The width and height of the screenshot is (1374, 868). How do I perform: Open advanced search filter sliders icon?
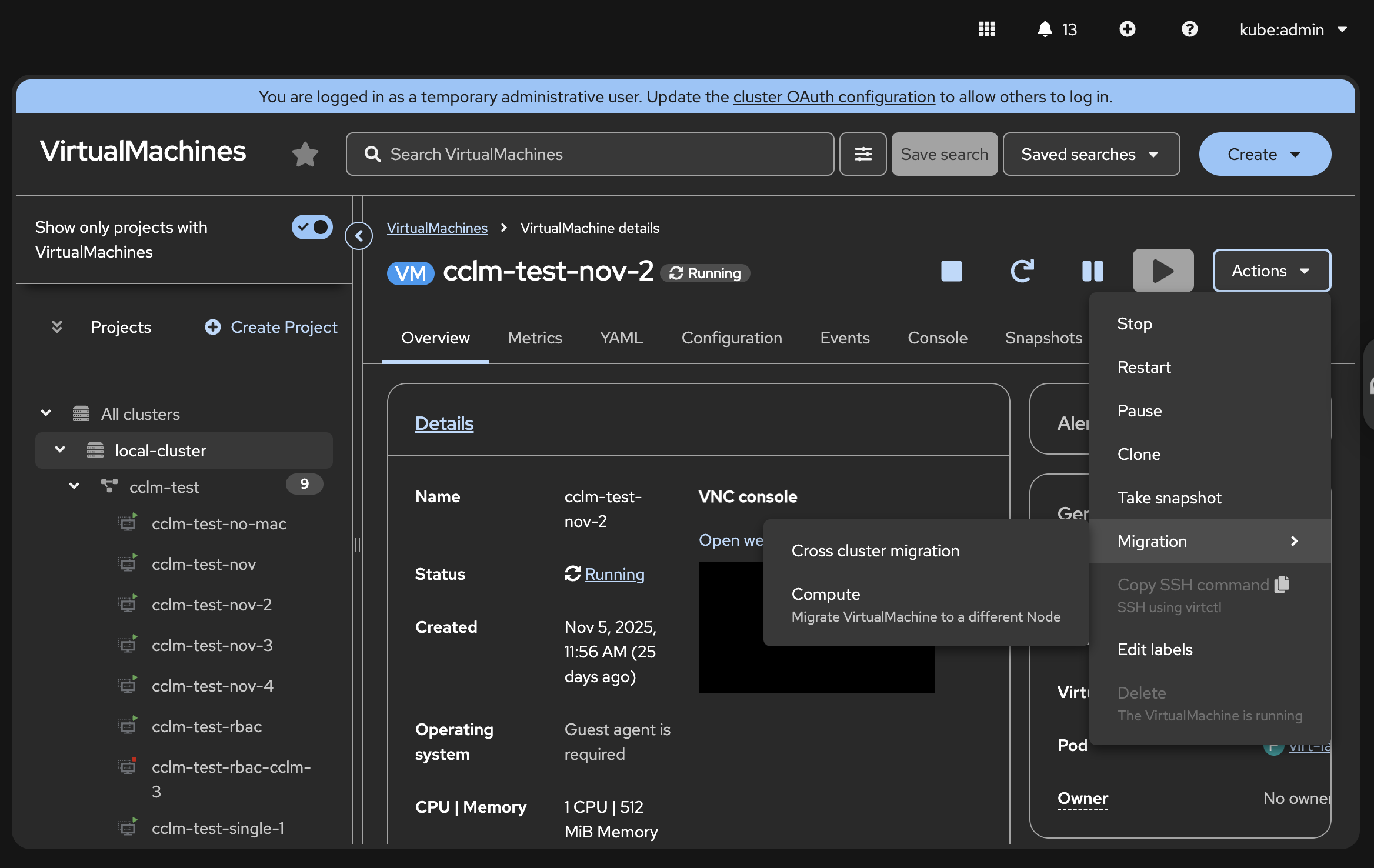[x=863, y=154]
